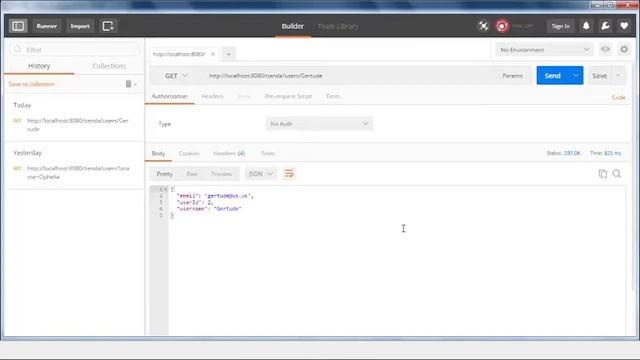This screenshot has height=360, width=640.
Task: Switch to the Team Library tab
Action: (338, 26)
